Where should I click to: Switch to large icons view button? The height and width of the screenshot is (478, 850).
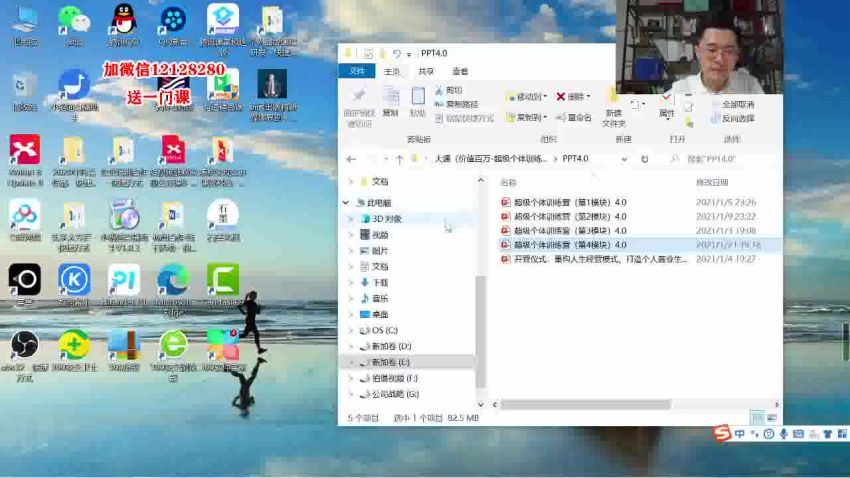point(772,418)
